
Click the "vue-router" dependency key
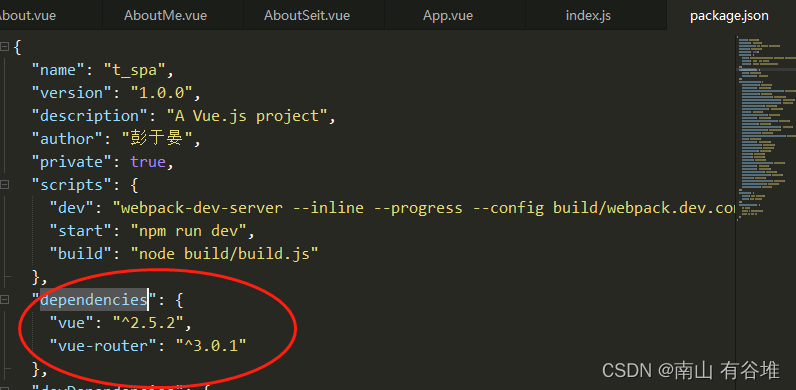click(x=104, y=346)
